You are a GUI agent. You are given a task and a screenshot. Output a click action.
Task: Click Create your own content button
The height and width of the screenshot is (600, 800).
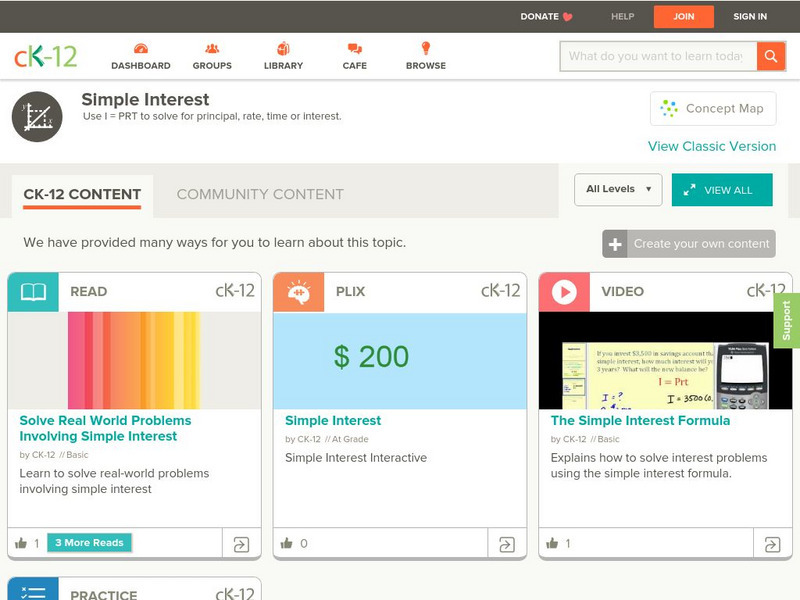(x=689, y=244)
